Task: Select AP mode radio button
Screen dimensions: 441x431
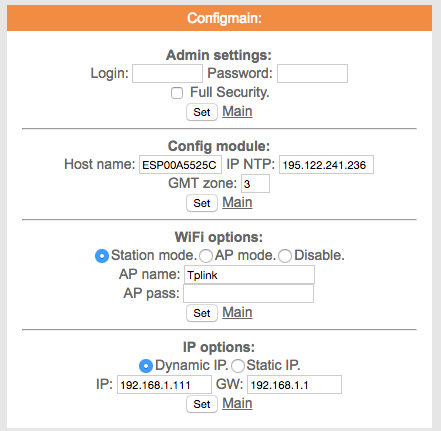Action: (x=206, y=256)
